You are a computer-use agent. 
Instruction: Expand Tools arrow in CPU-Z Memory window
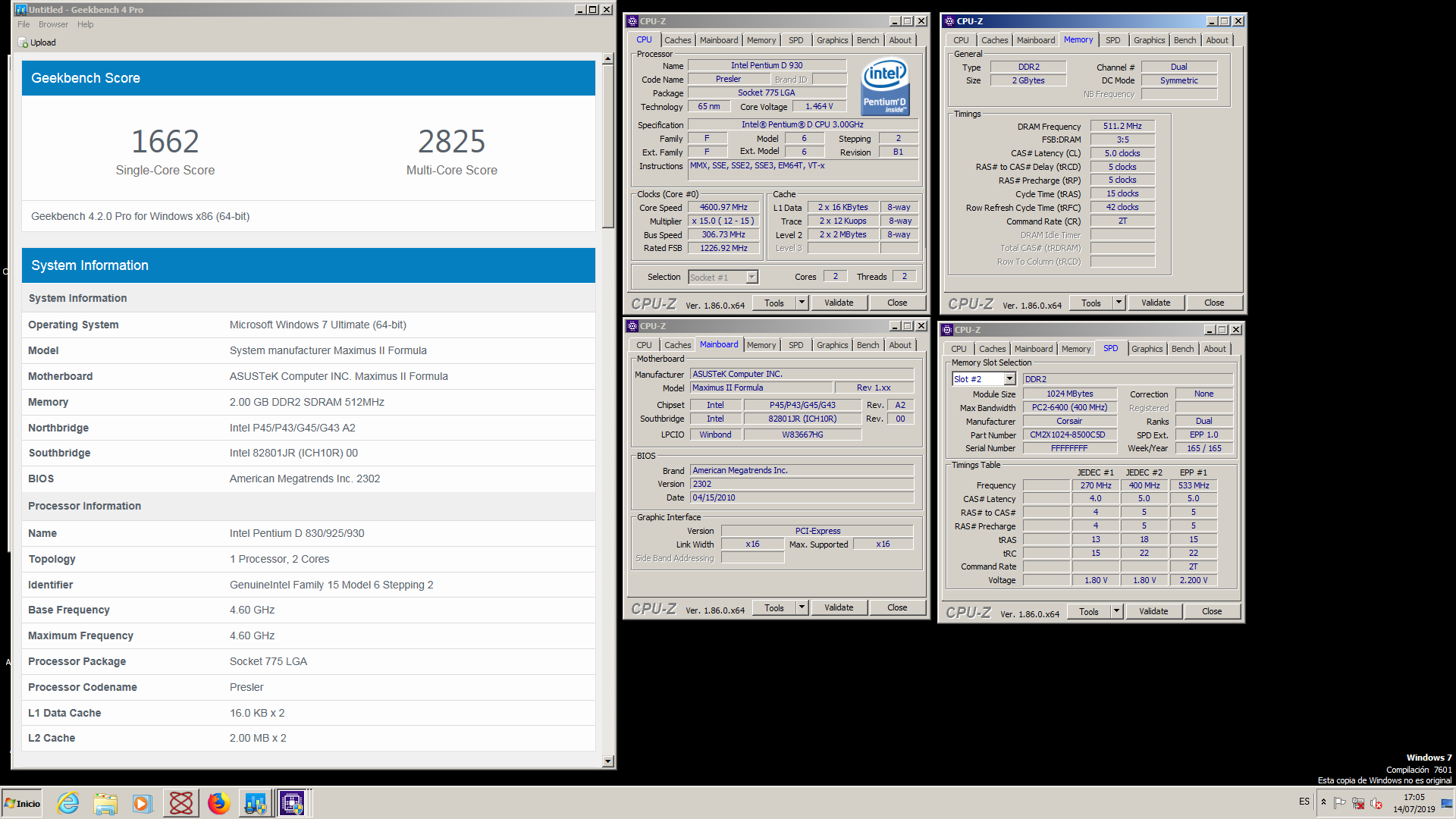[1119, 303]
